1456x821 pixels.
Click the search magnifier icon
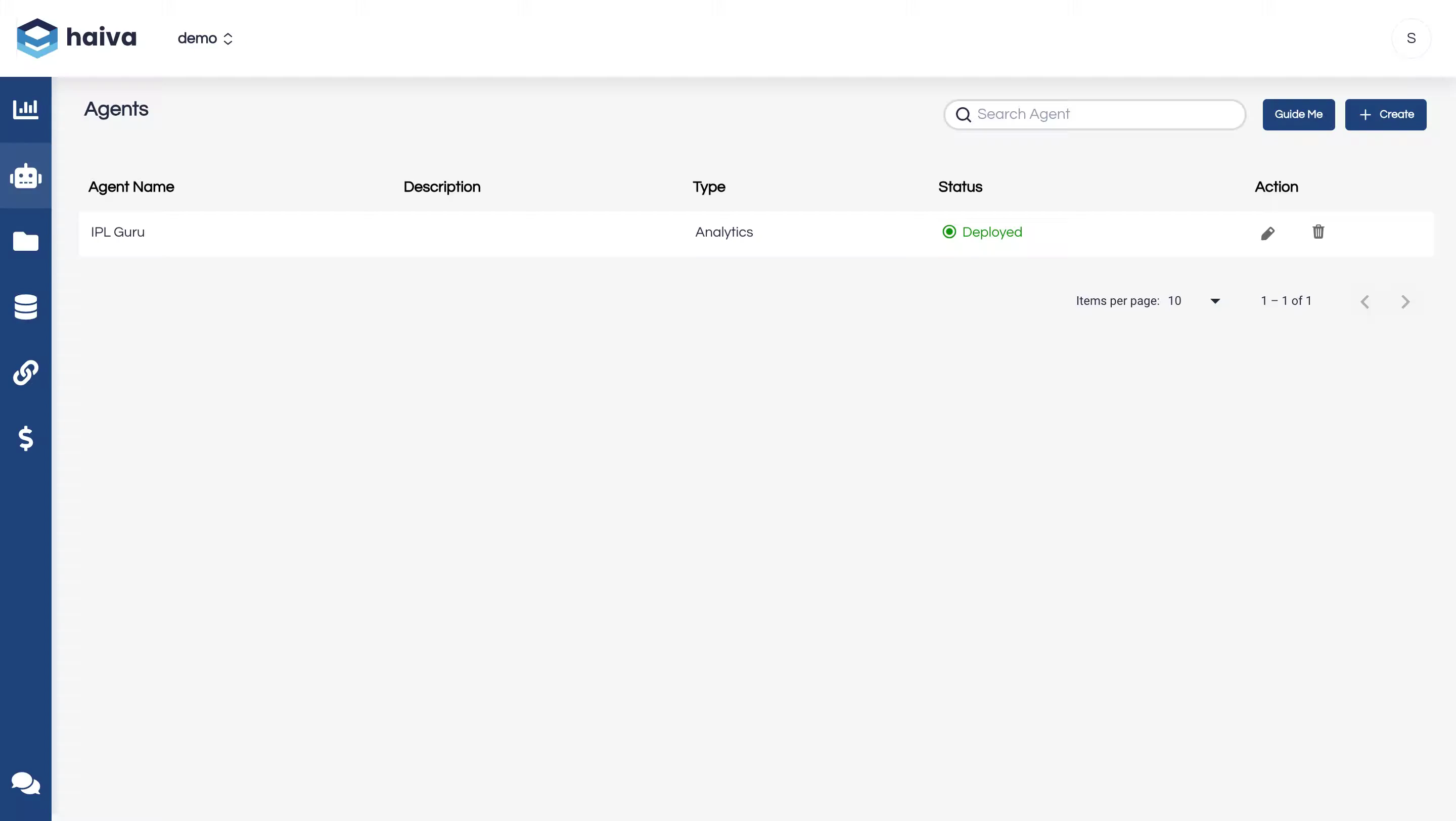(963, 115)
